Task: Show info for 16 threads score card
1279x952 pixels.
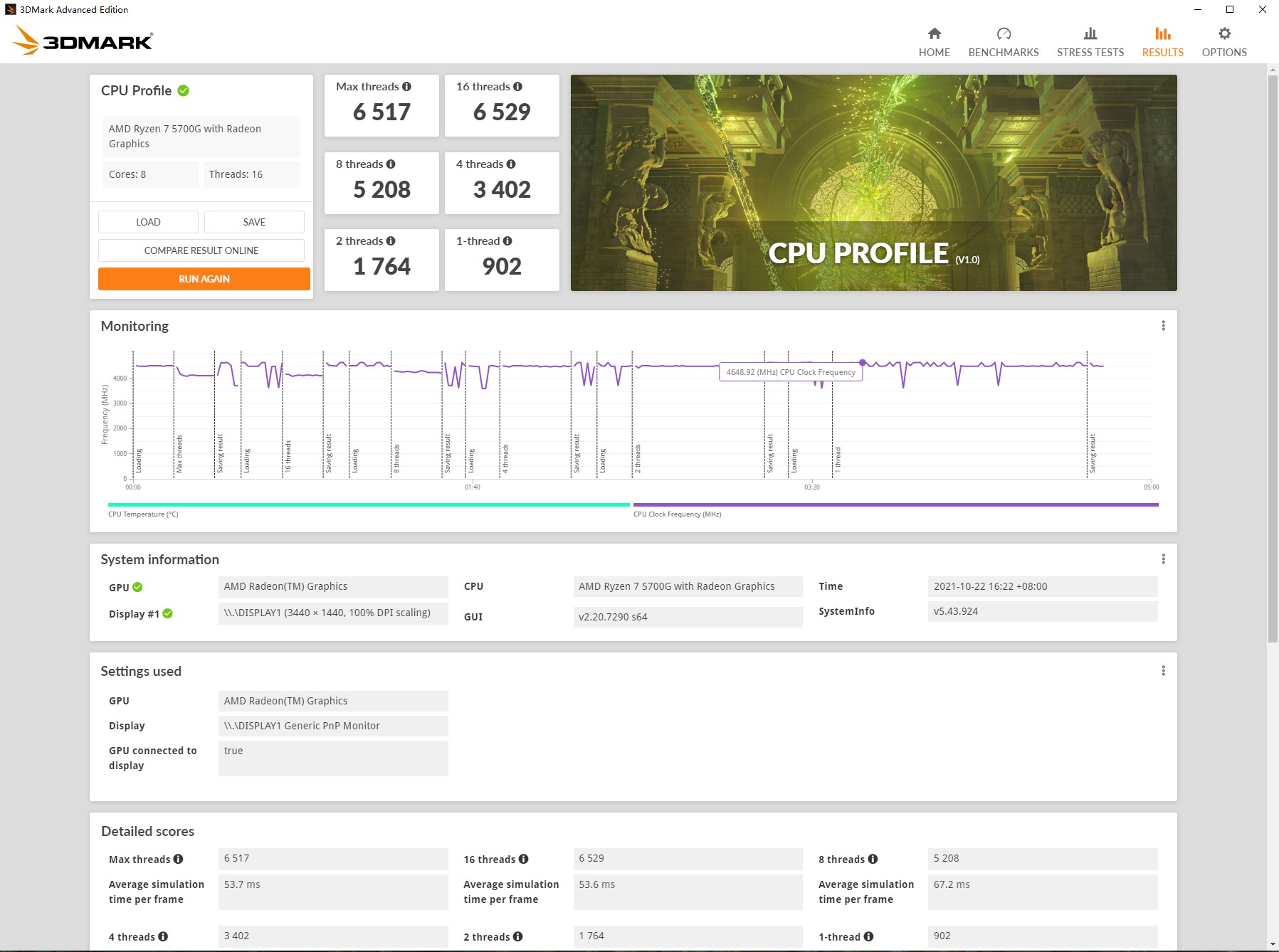Action: (x=517, y=87)
